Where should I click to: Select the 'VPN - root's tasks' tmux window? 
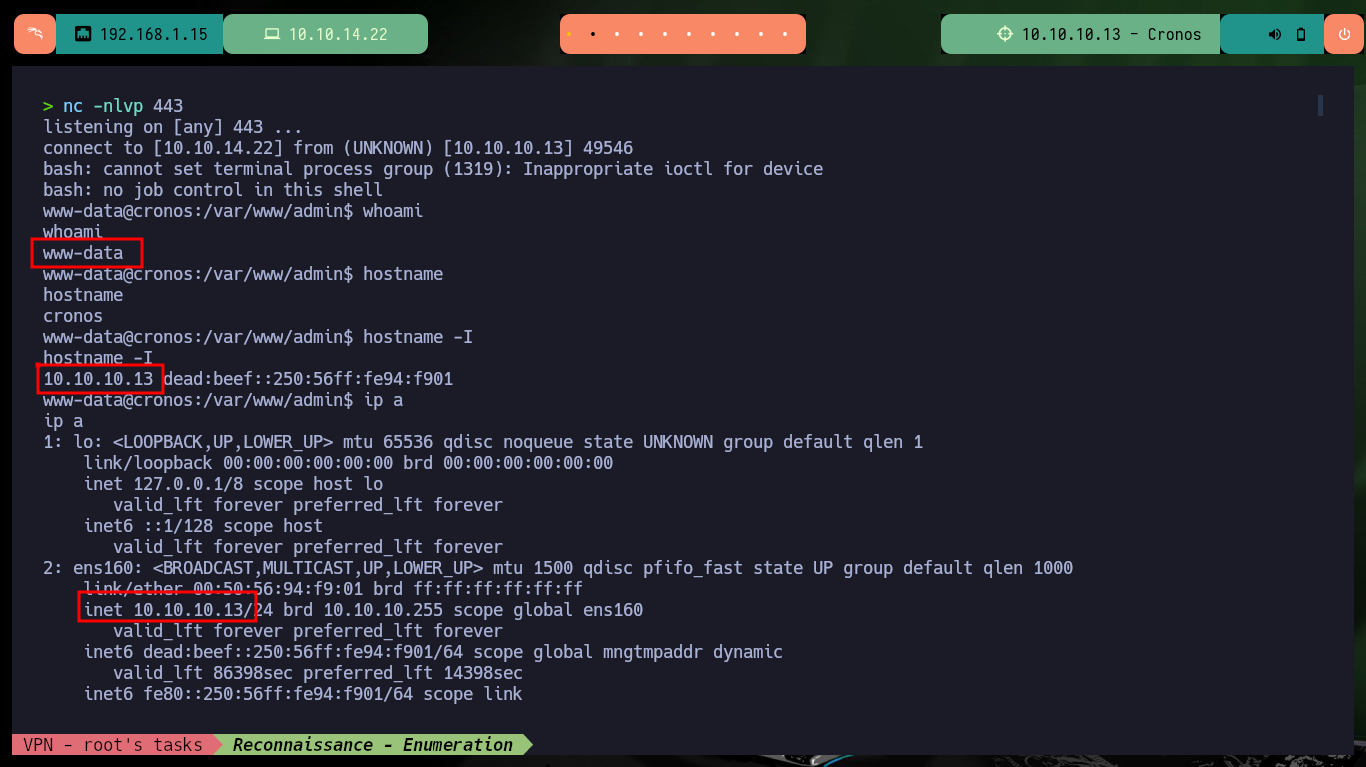coord(112,745)
